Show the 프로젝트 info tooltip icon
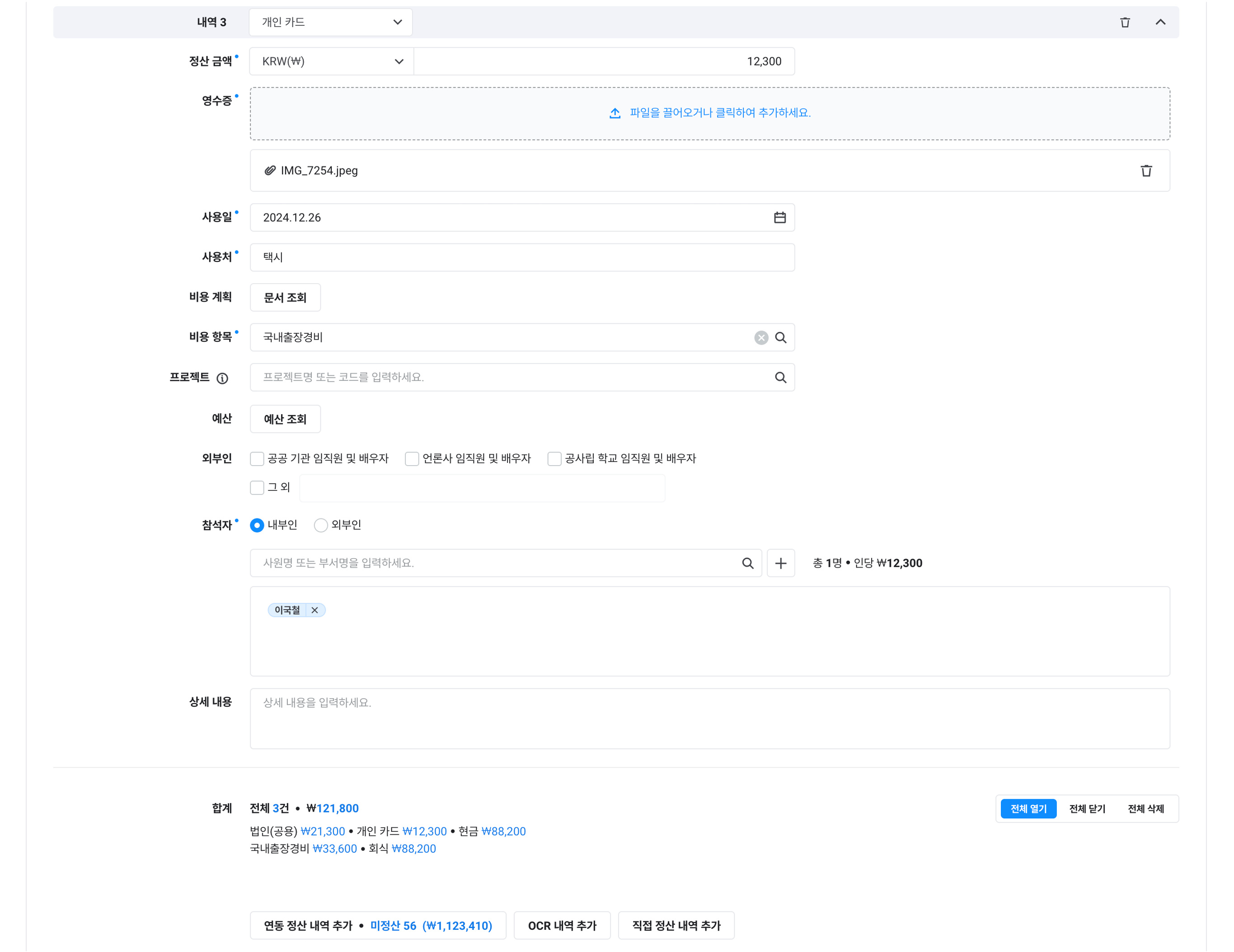This screenshot has height=952, width=1234. point(223,378)
